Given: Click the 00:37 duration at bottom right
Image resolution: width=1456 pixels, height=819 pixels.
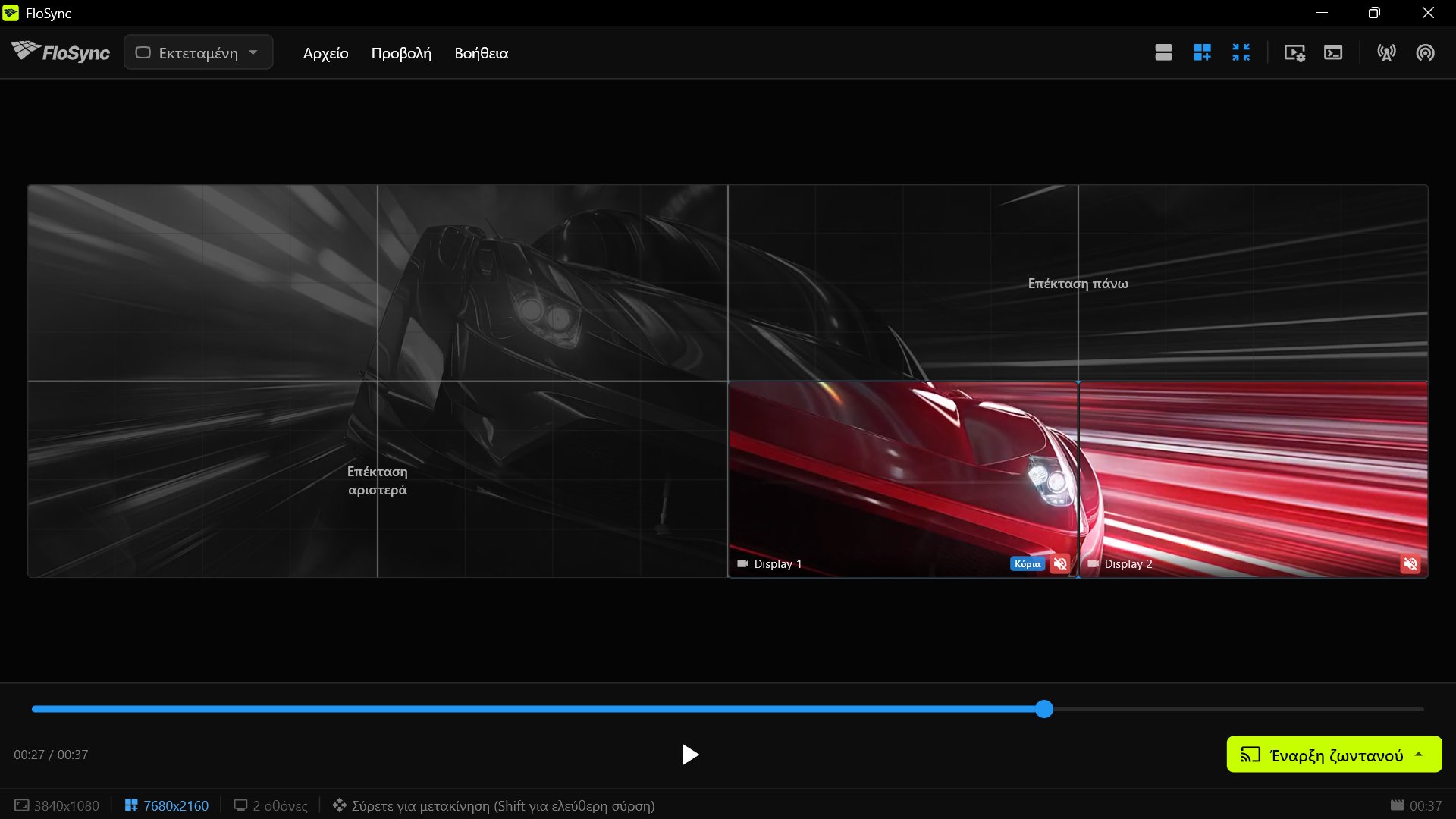Looking at the screenshot, I should coord(1426,805).
